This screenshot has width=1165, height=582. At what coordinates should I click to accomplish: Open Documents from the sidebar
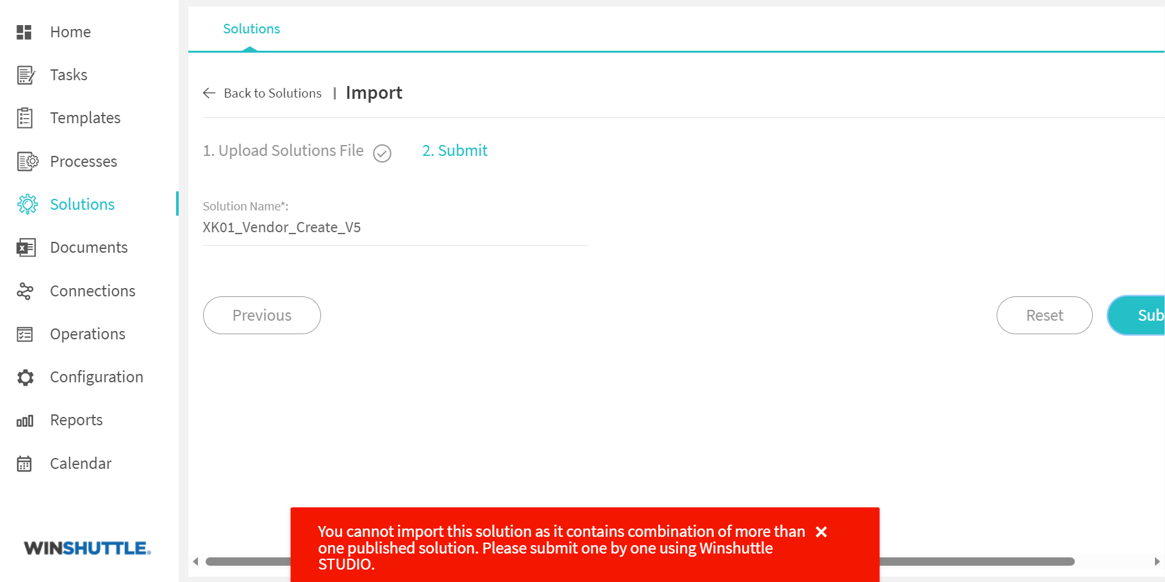pyautogui.click(x=89, y=248)
